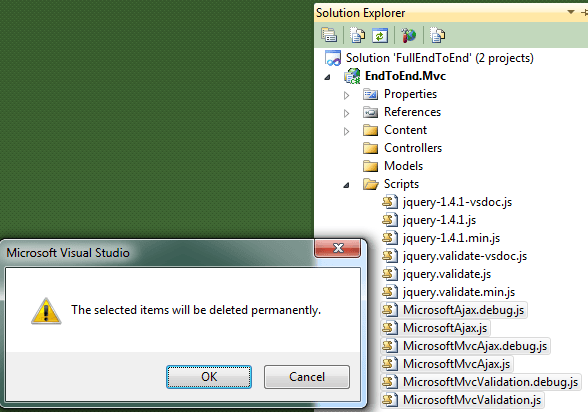Click the MicrosoftMvcValidation.js file icon
Viewport: 588px width, 412px height.
pyautogui.click(x=390, y=400)
